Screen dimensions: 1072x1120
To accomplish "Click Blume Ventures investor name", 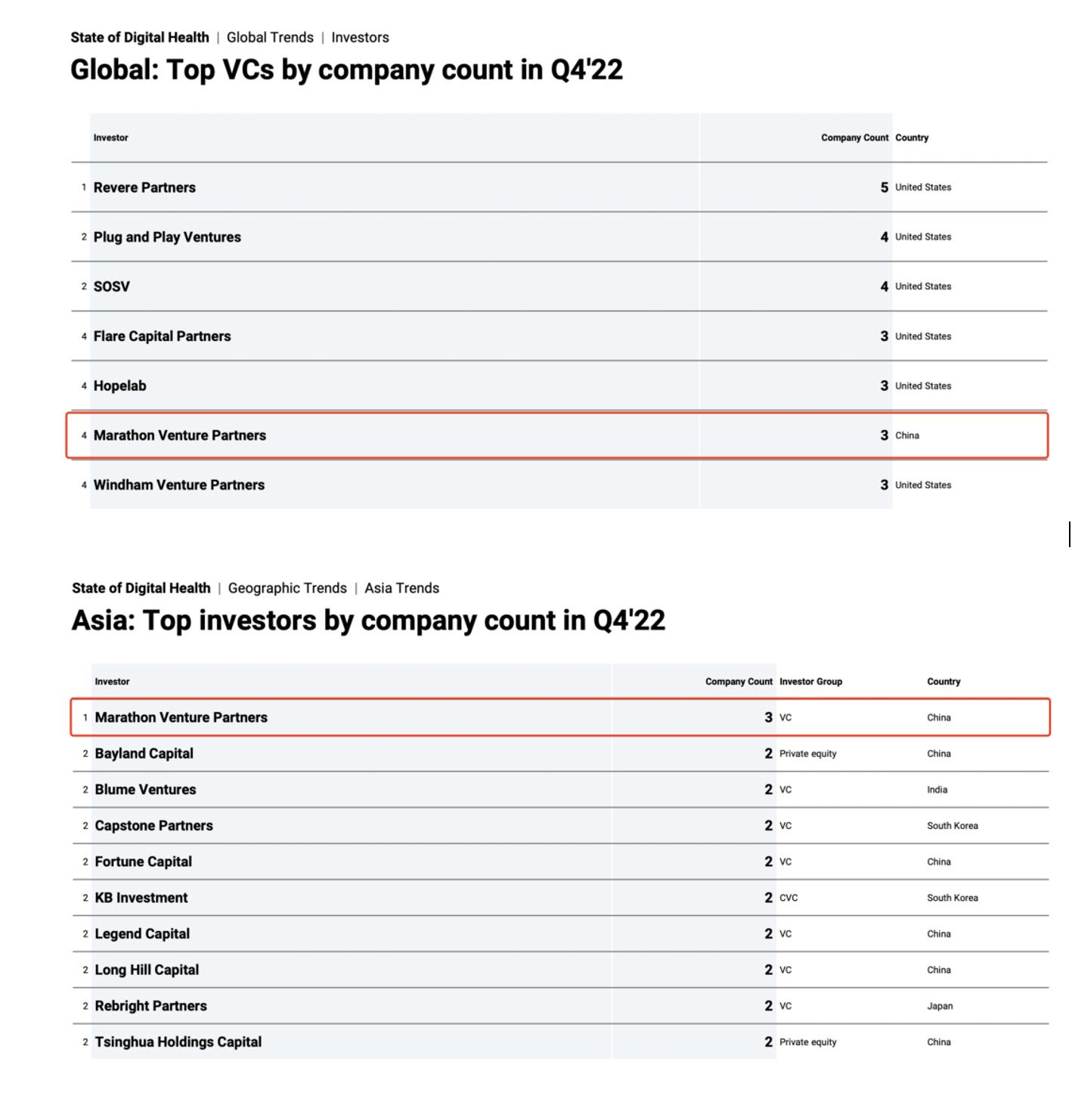I will tap(145, 790).
